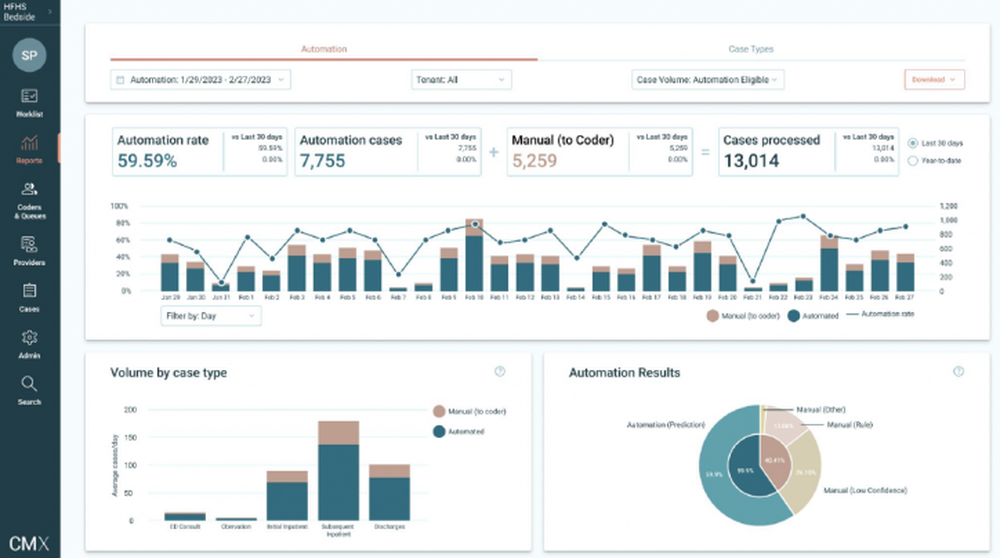Click Automation (Prediction) pie slice label

pyautogui.click(x=666, y=425)
